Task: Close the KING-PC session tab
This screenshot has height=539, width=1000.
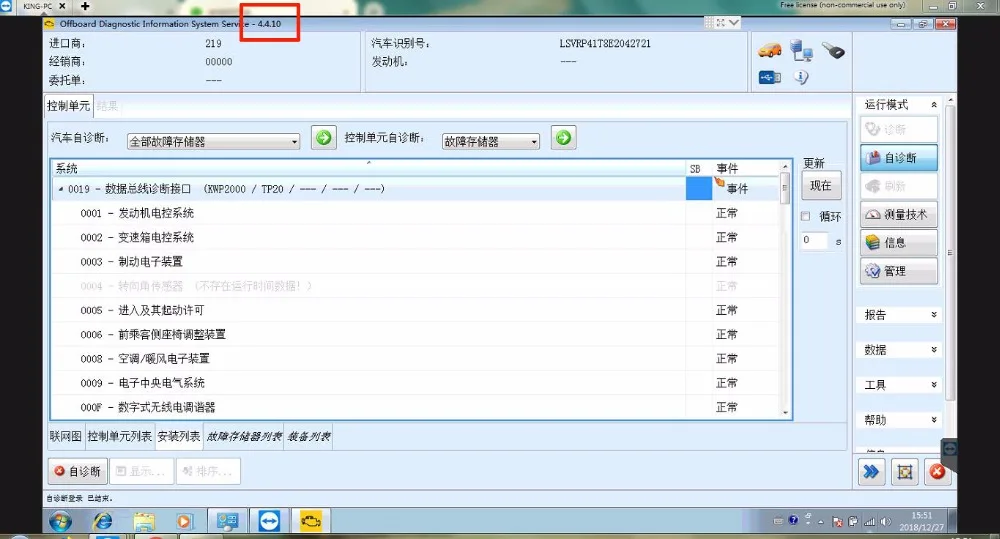Action: tap(62, 6)
